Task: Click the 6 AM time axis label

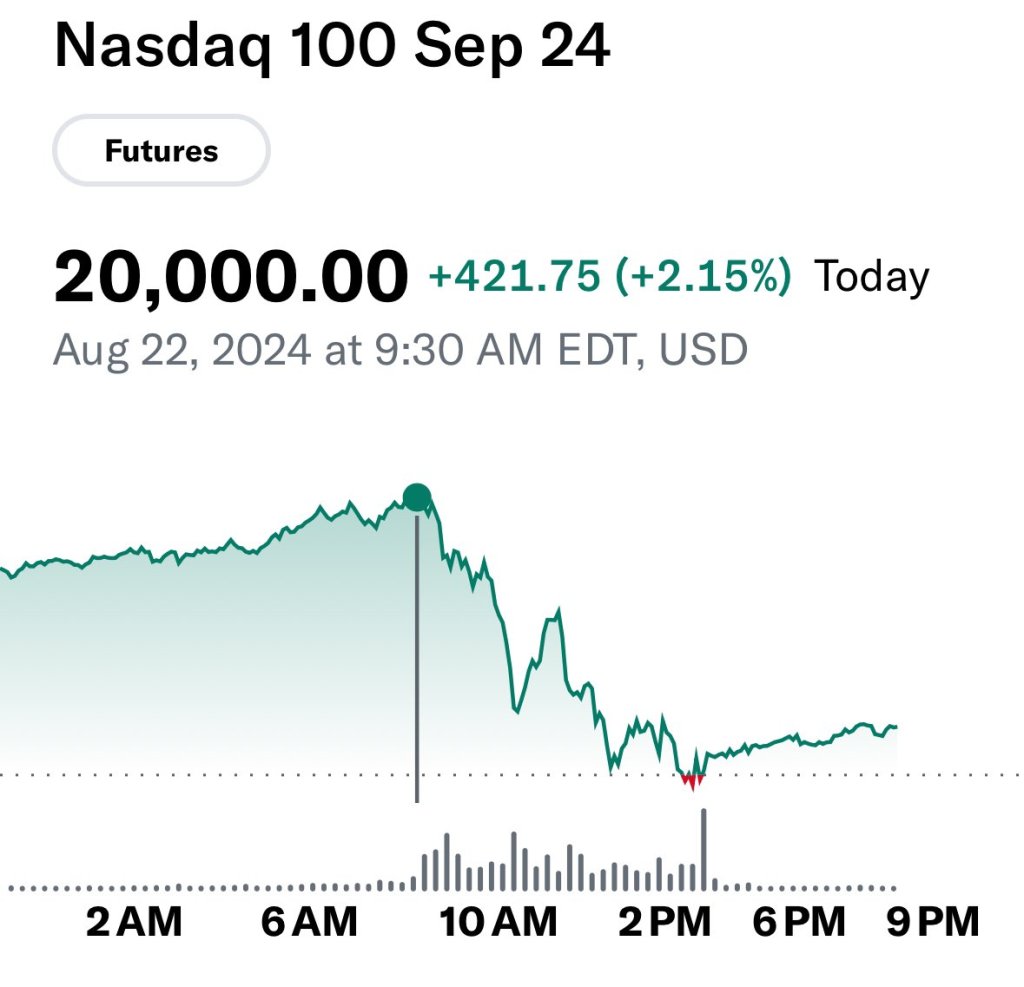Action: [x=309, y=922]
